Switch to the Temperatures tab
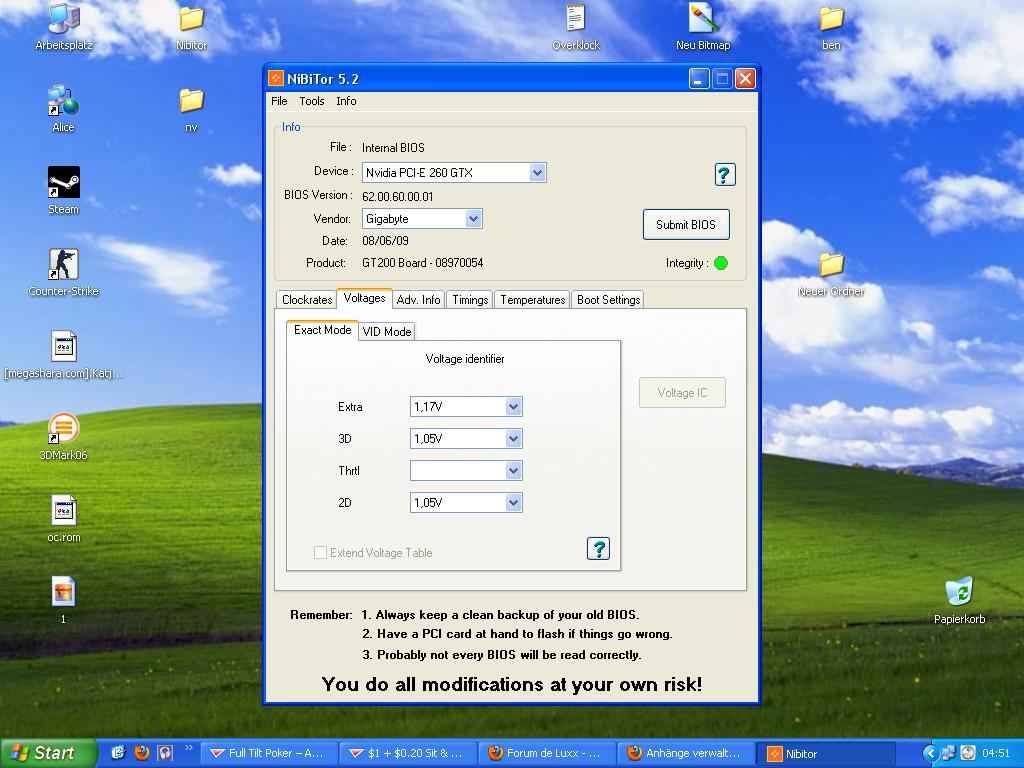This screenshot has height=768, width=1024. pyautogui.click(x=532, y=300)
